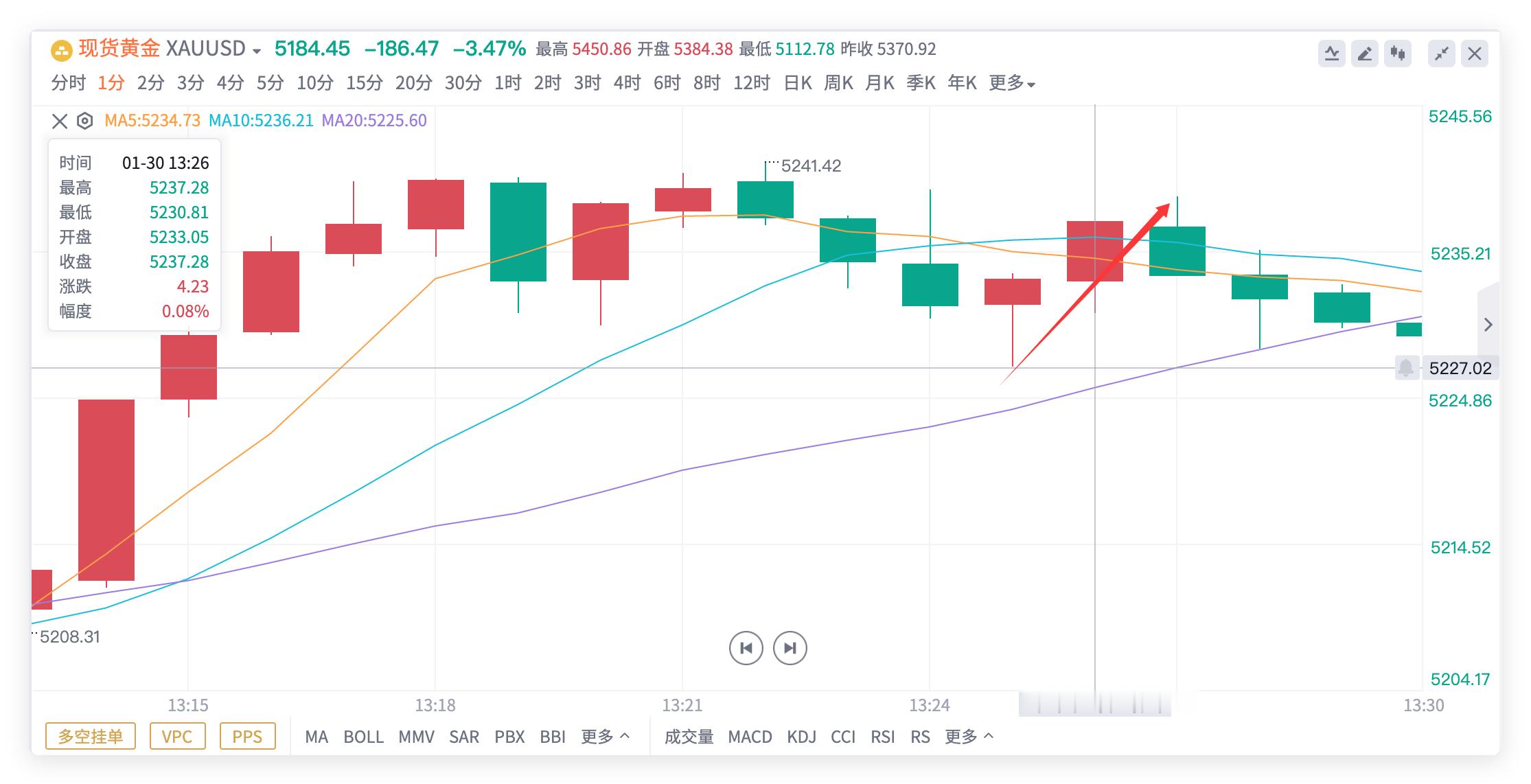Toggle the BOLL overlay indicator
Viewport: 1531px width, 784px height.
[365, 737]
